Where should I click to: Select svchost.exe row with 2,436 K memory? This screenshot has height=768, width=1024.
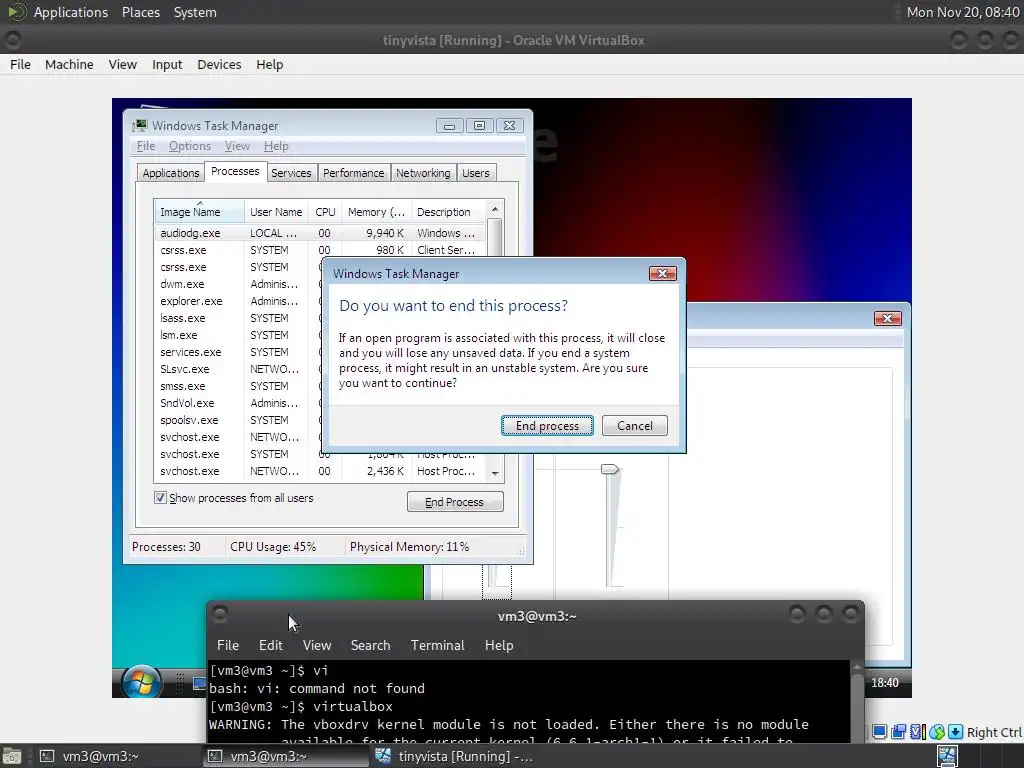(321, 471)
